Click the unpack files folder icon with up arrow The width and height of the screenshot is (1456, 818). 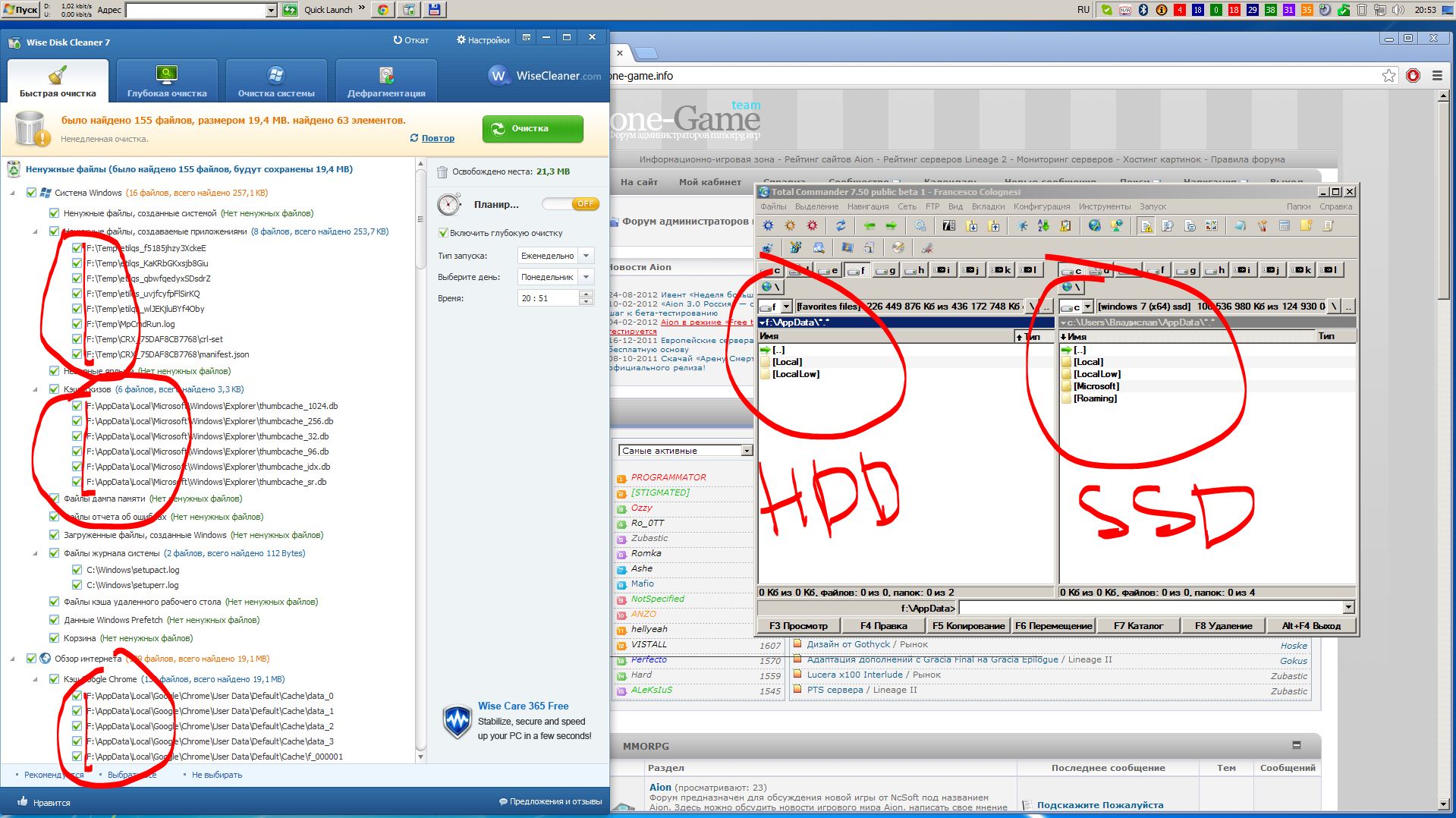[994, 225]
